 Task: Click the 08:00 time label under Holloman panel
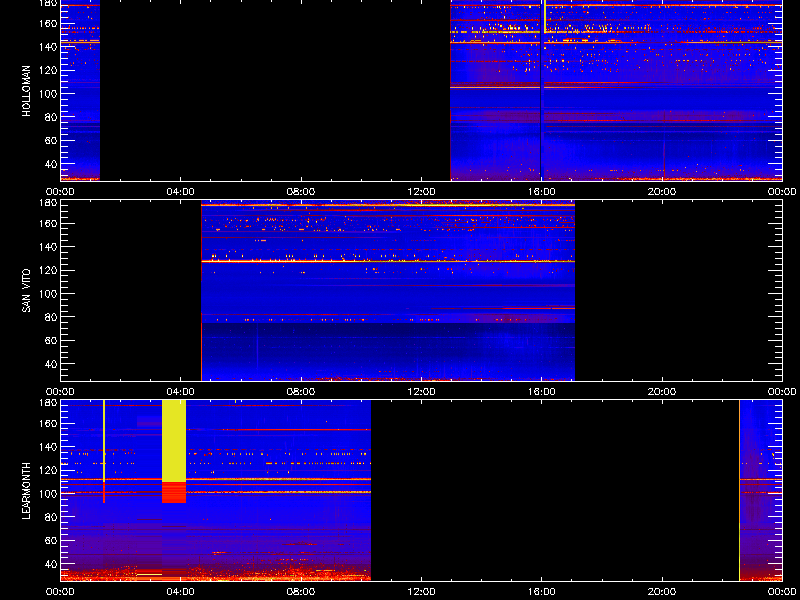pos(301,192)
